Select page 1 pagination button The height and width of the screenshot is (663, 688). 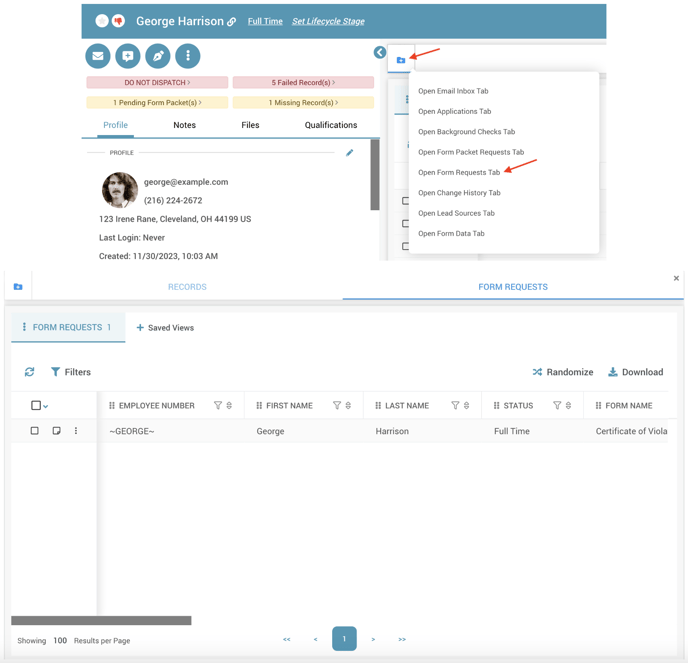(x=344, y=639)
